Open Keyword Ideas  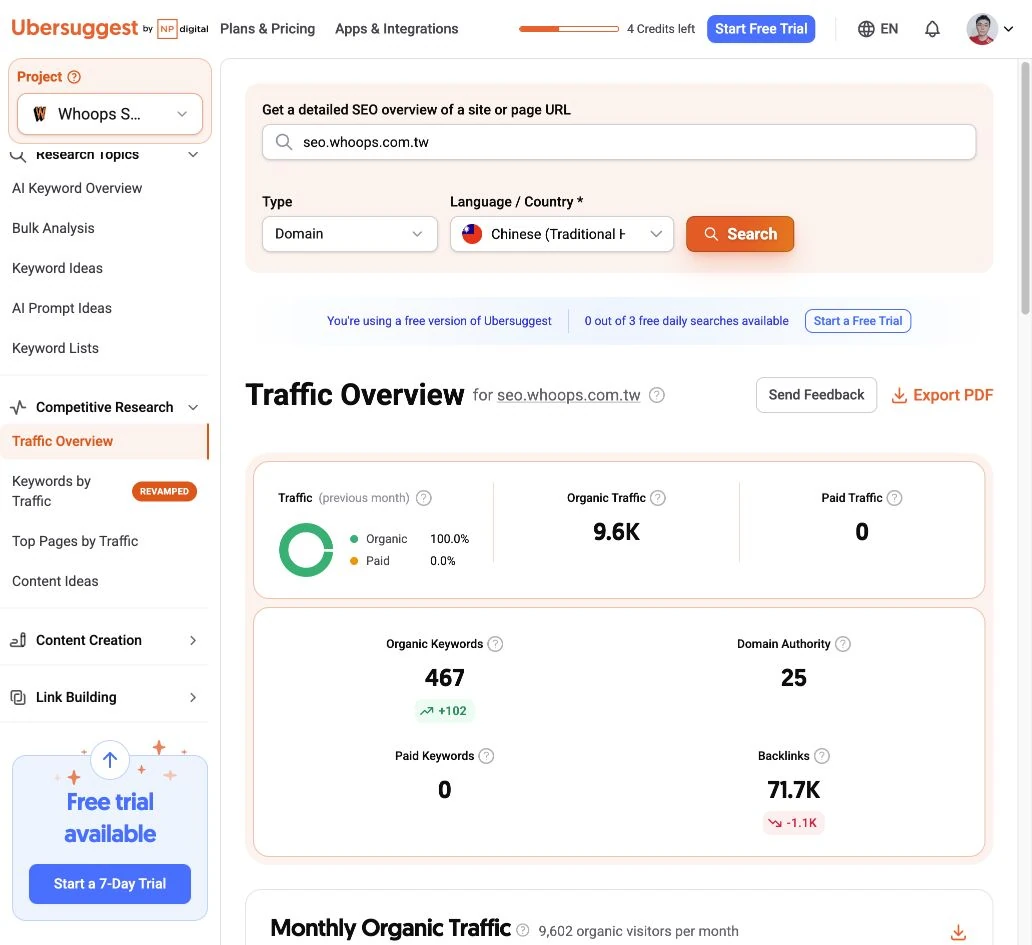click(57, 268)
